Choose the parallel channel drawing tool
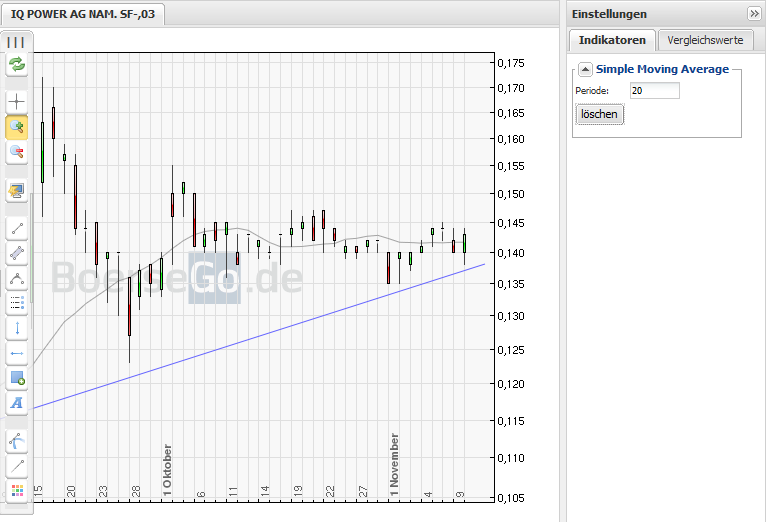Image resolution: width=769 pixels, height=522 pixels. pos(17,254)
